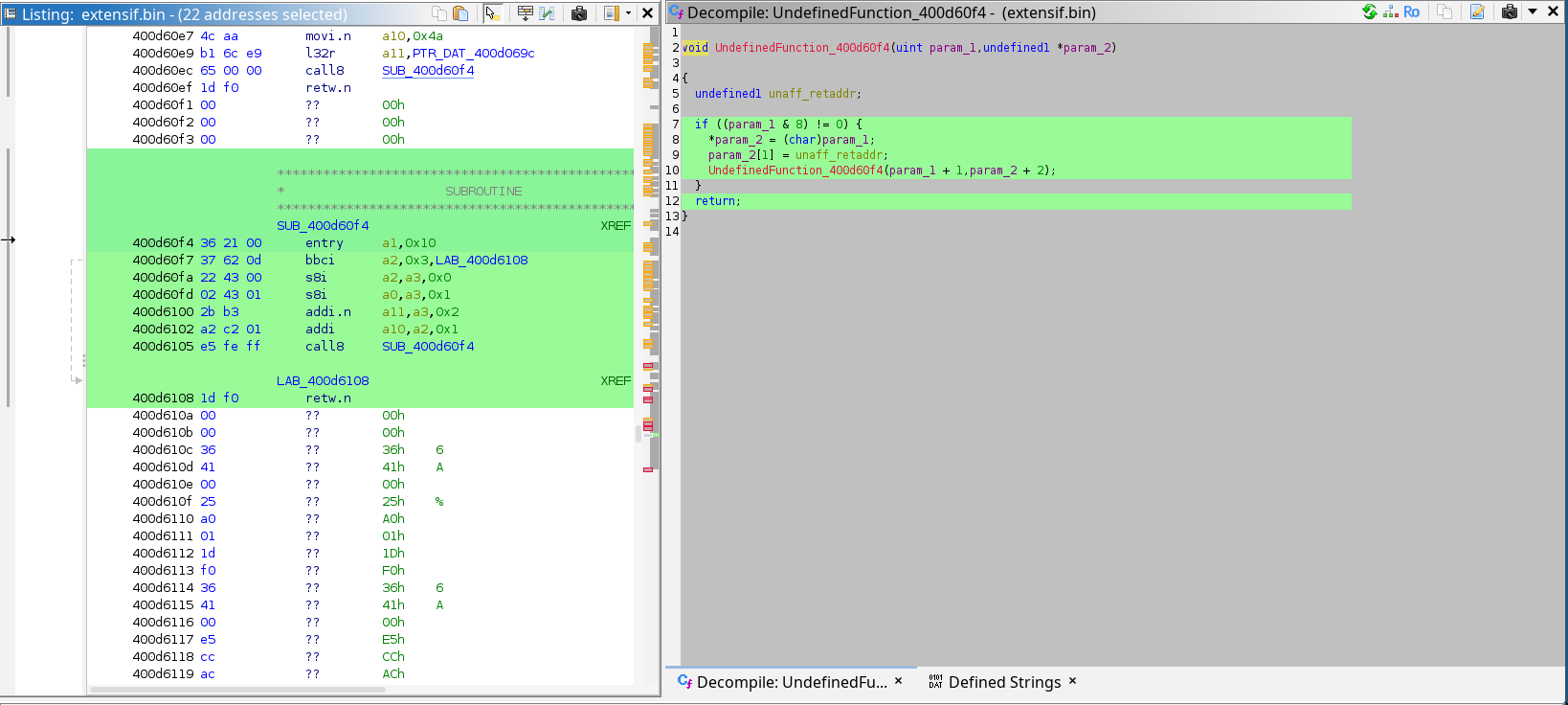The height and width of the screenshot is (705, 1568).
Task: Click the Paste icon in Listing toolbar
Action: [x=460, y=13]
